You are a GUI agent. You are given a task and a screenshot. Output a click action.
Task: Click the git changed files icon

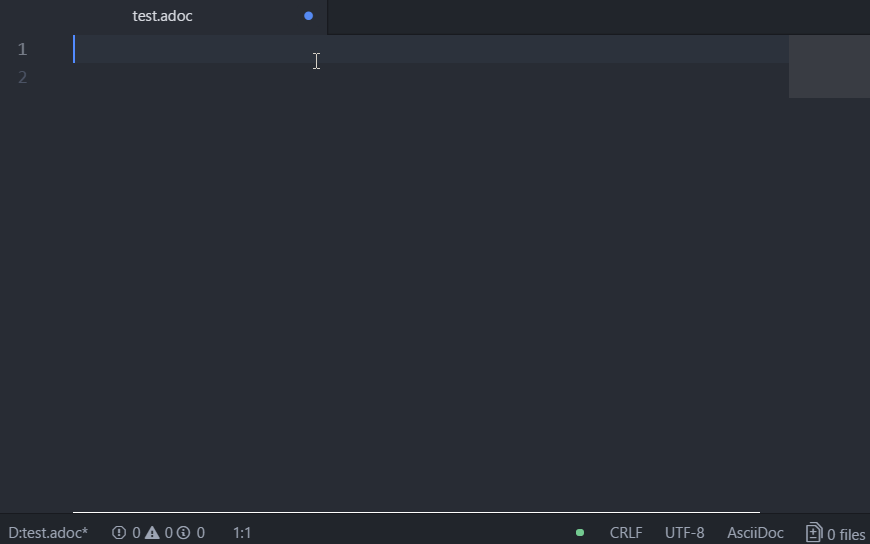(814, 533)
